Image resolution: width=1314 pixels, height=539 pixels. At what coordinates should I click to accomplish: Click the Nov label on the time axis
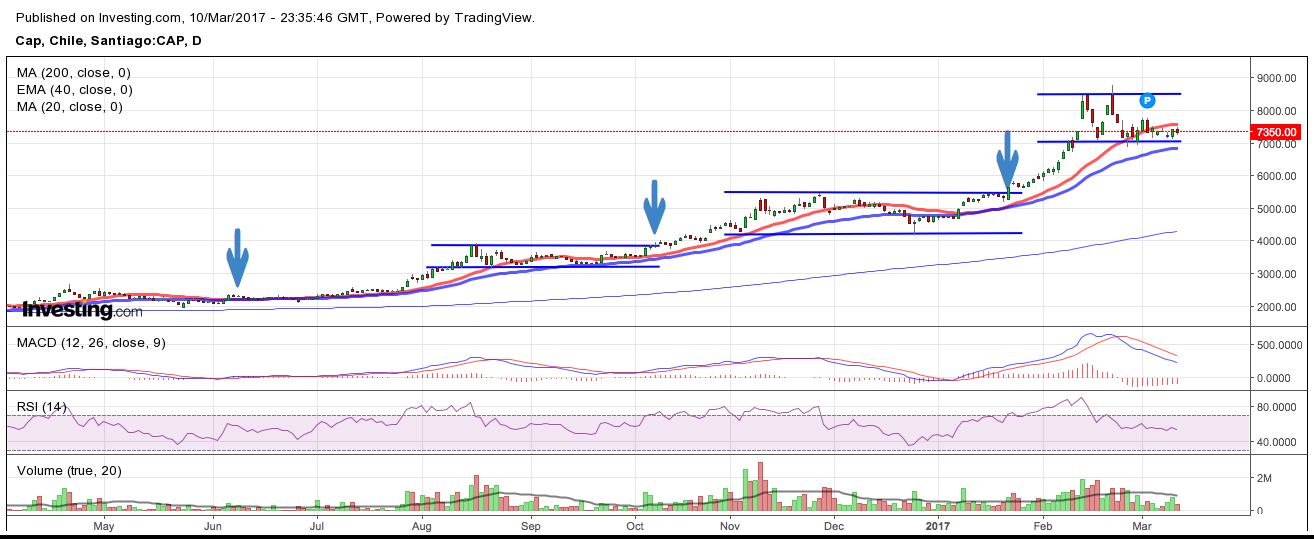click(x=730, y=525)
